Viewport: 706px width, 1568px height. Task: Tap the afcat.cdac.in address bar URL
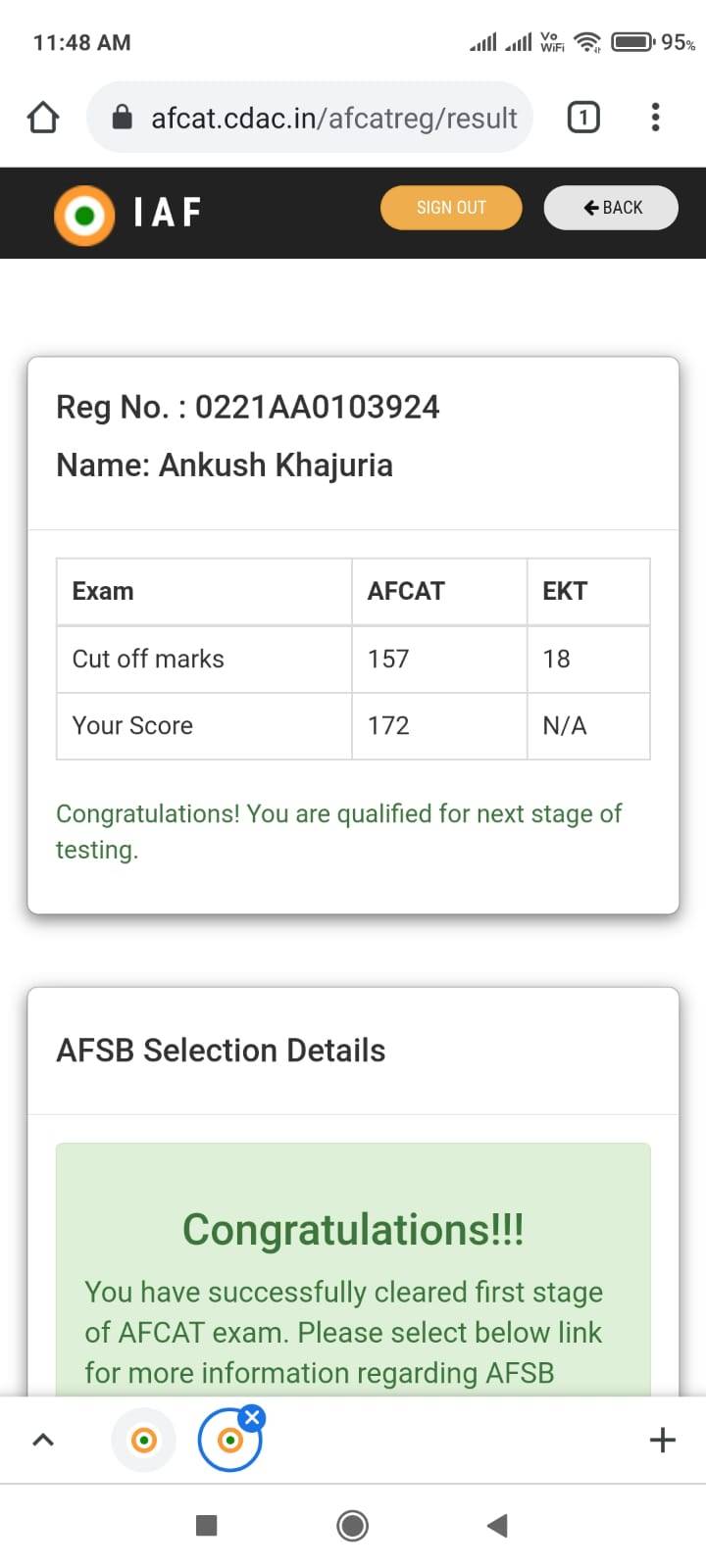[333, 119]
